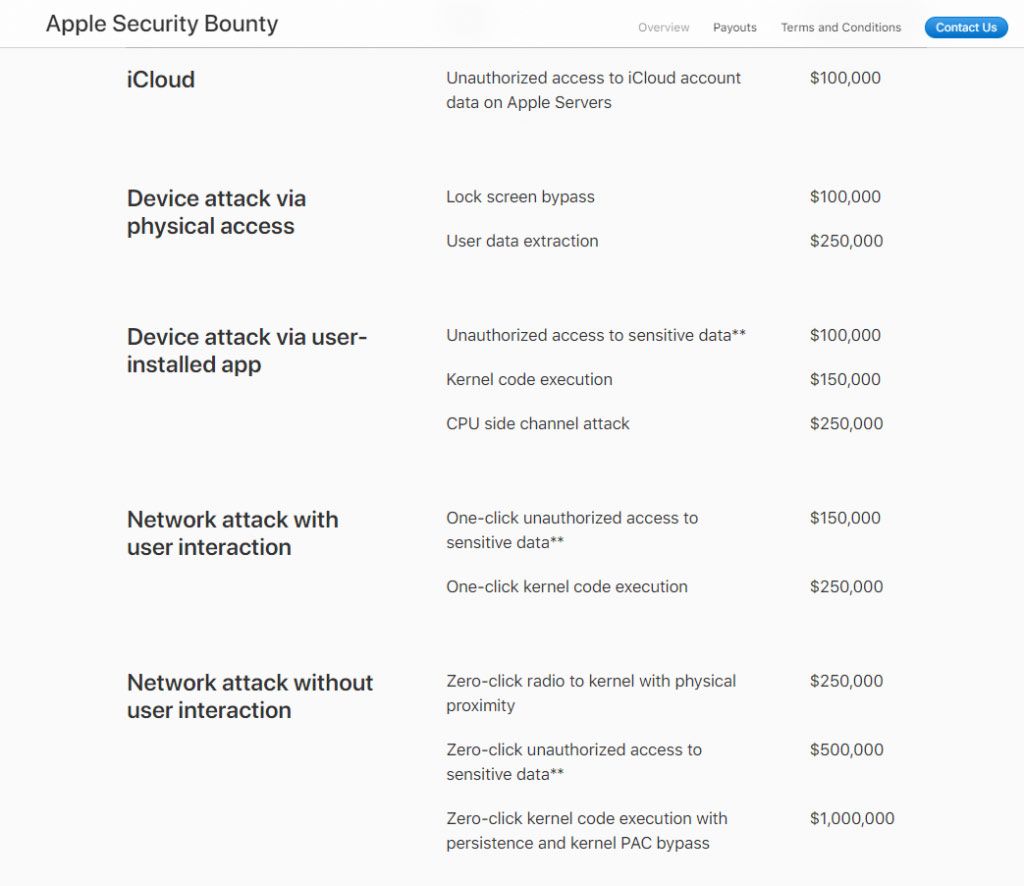Click the Contact Us button
This screenshot has height=886, width=1024.
pyautogui.click(x=965, y=28)
